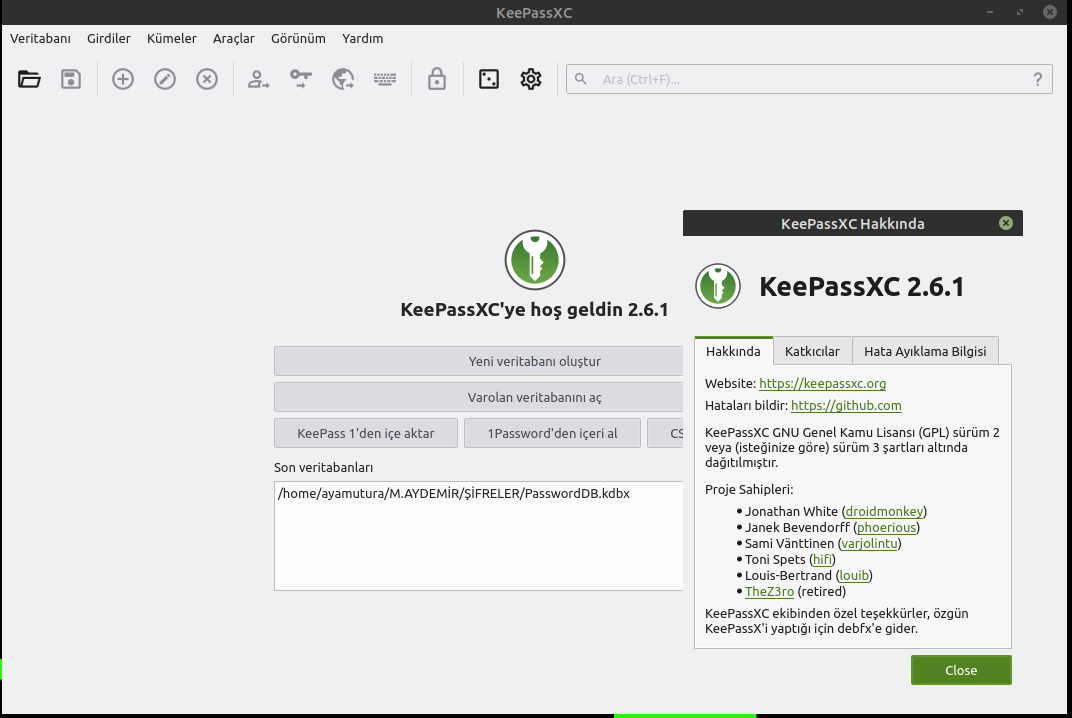Close the KeePassXC Hakkında dialog title button

tap(1006, 223)
